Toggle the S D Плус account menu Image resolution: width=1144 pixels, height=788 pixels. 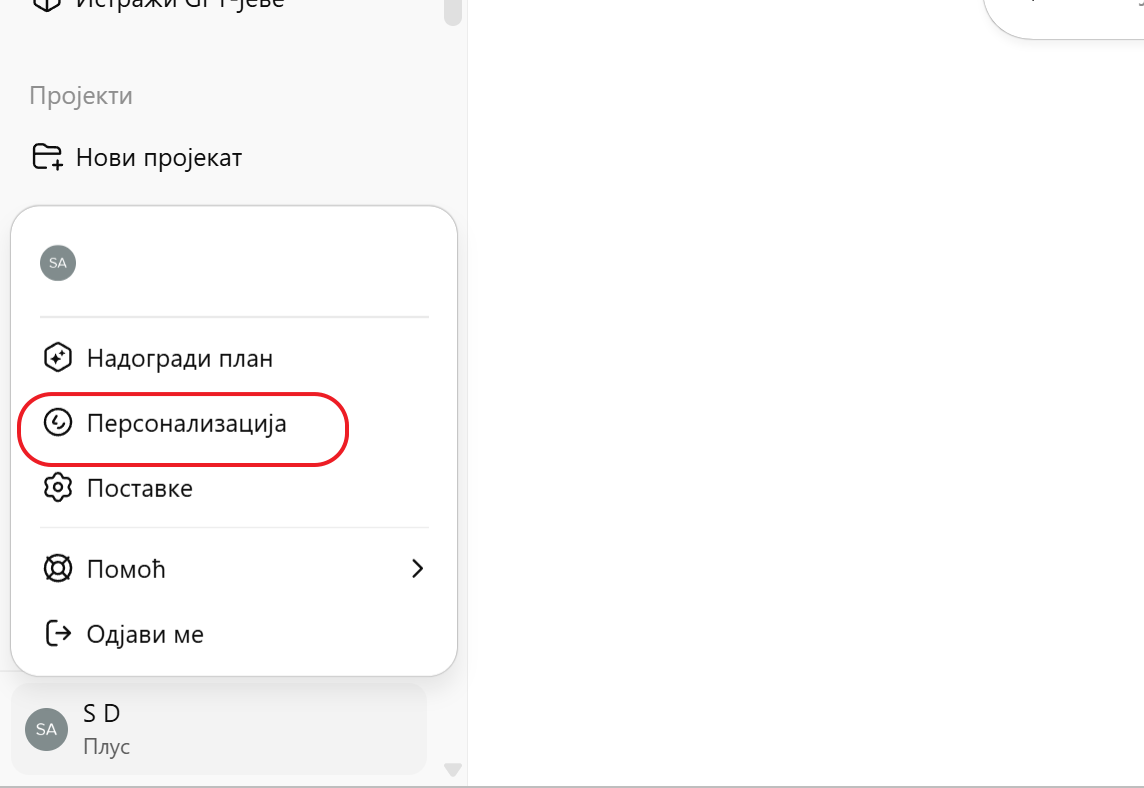click(x=220, y=729)
